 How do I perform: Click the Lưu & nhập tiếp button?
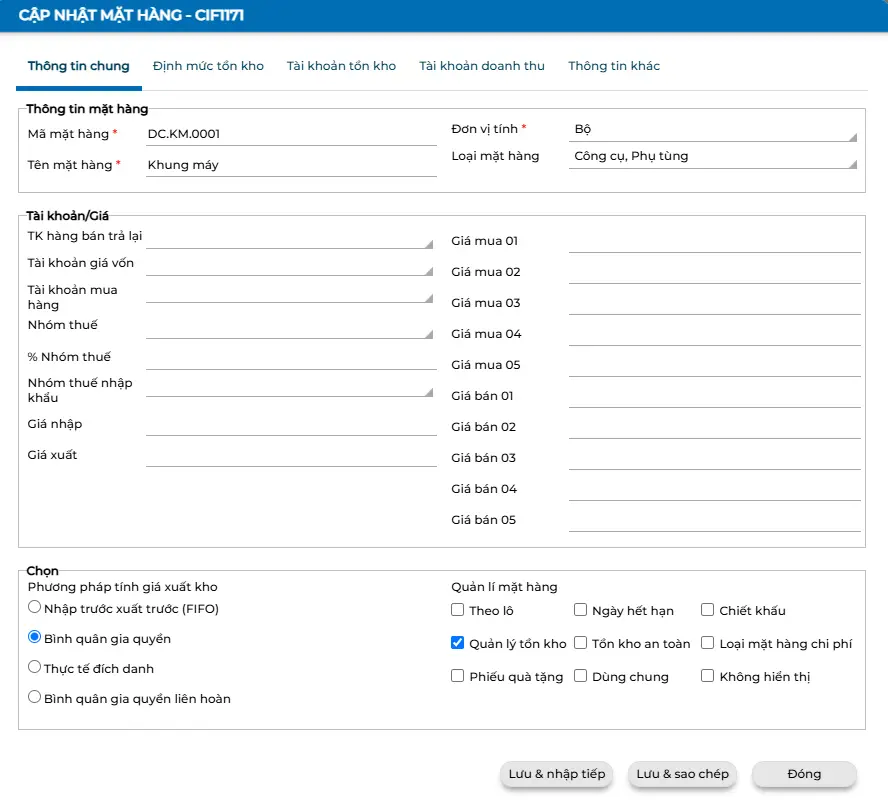point(557,774)
